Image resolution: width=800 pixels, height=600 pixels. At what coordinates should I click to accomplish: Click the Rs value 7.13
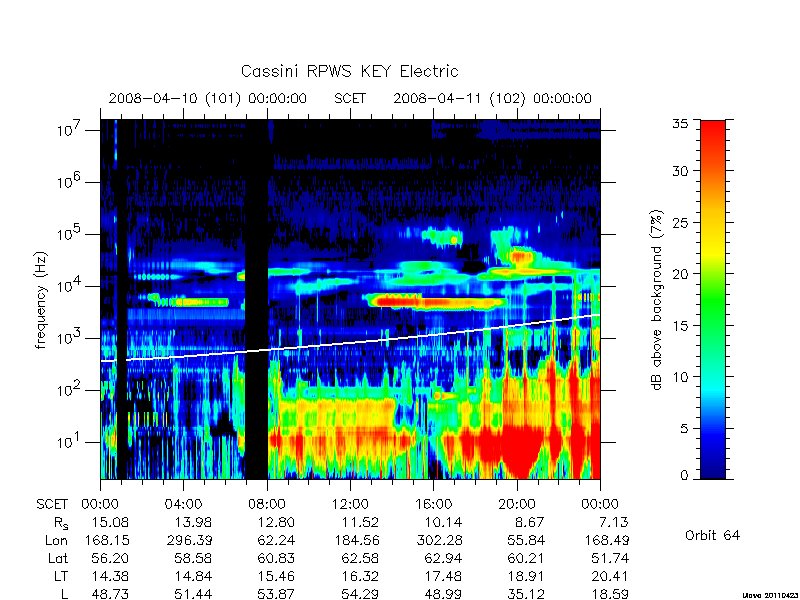pyautogui.click(x=613, y=522)
